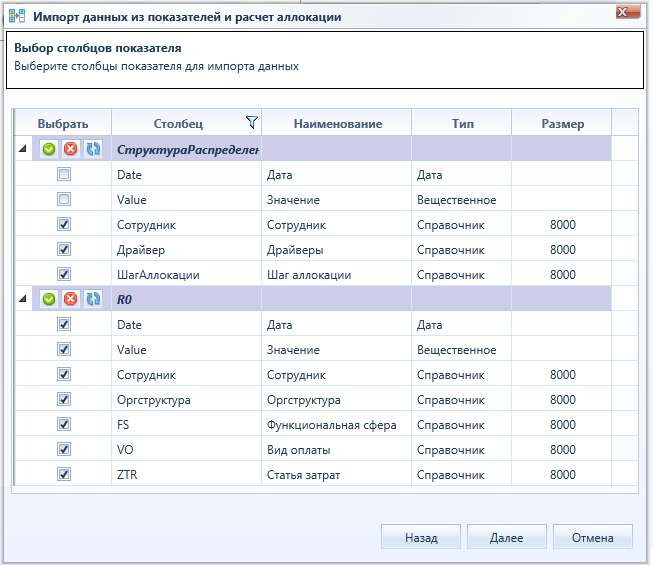653x565 pixels.
Task: Sort by Наименование column header
Action: click(337, 123)
